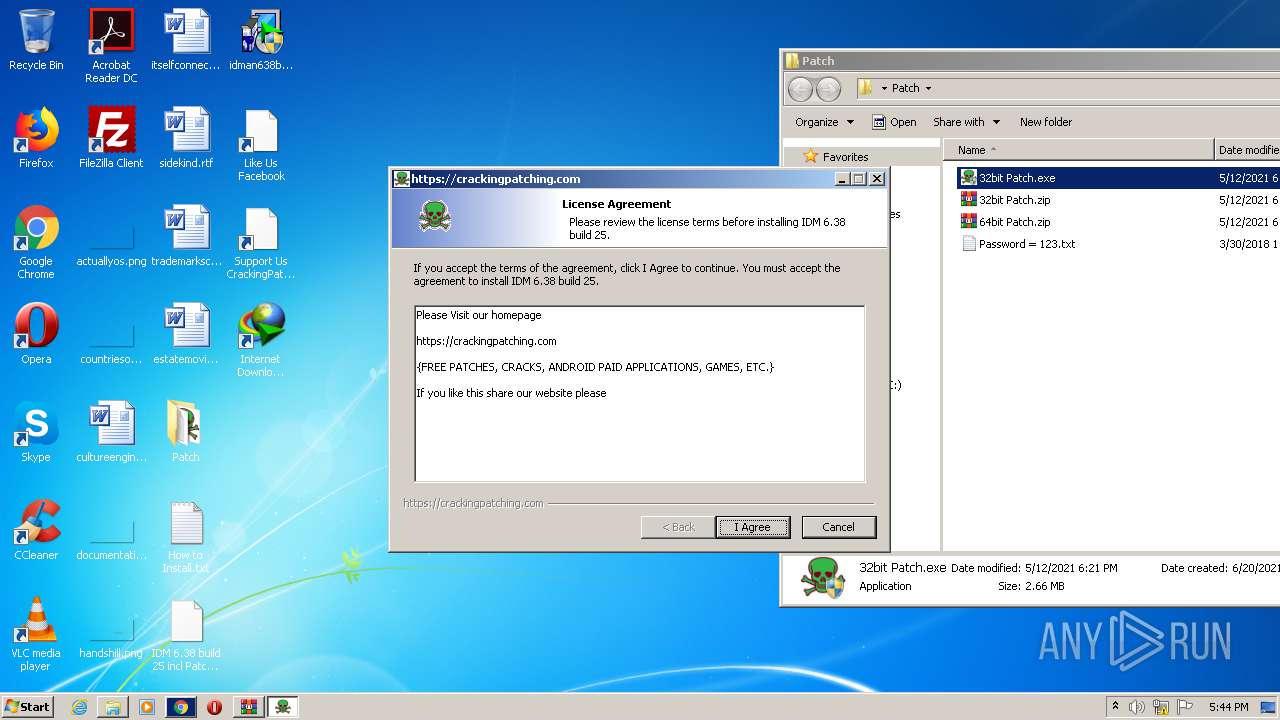Screen dimensions: 1280x720
Task: Click inside the license text box
Action: click(640, 394)
